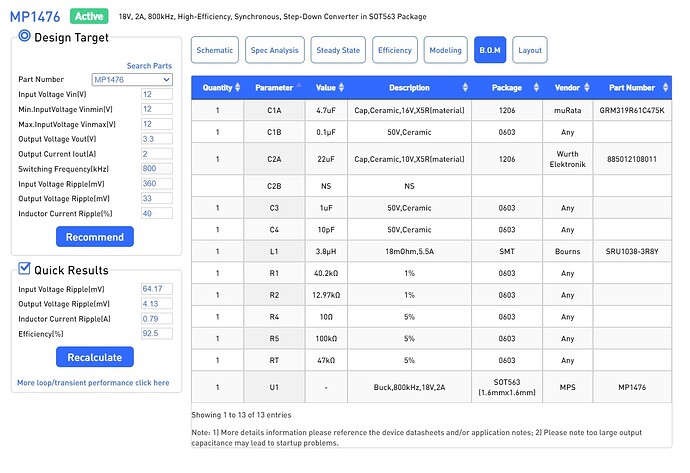Switch to the Modeling tab

tap(445, 50)
